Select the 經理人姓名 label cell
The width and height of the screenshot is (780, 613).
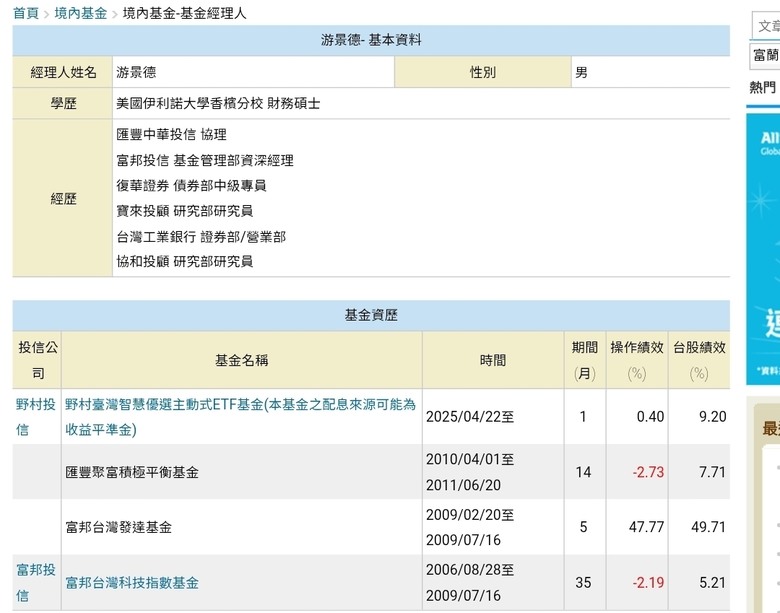point(63,73)
